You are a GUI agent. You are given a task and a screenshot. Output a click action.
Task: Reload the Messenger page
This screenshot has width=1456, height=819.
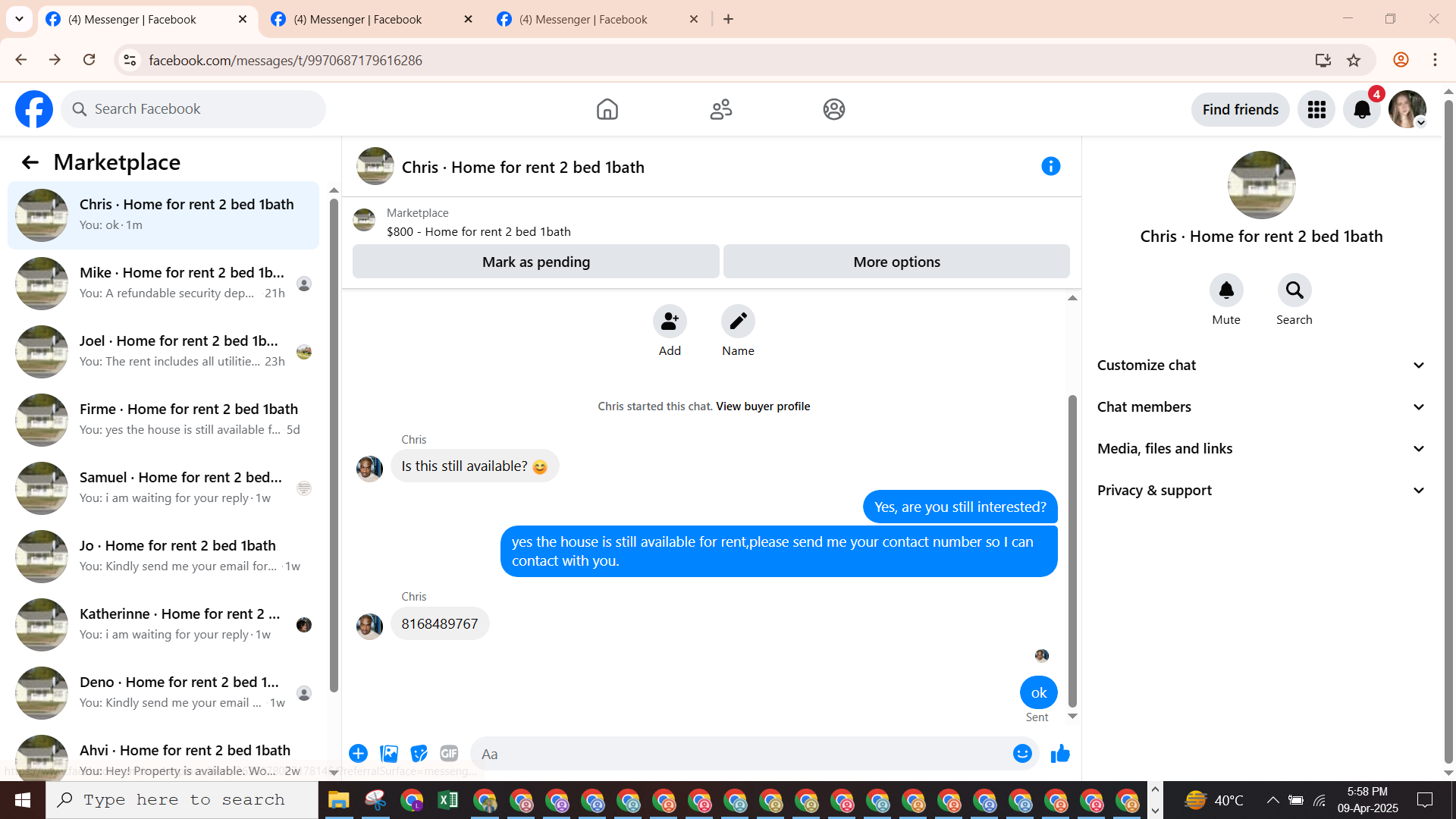click(x=89, y=60)
